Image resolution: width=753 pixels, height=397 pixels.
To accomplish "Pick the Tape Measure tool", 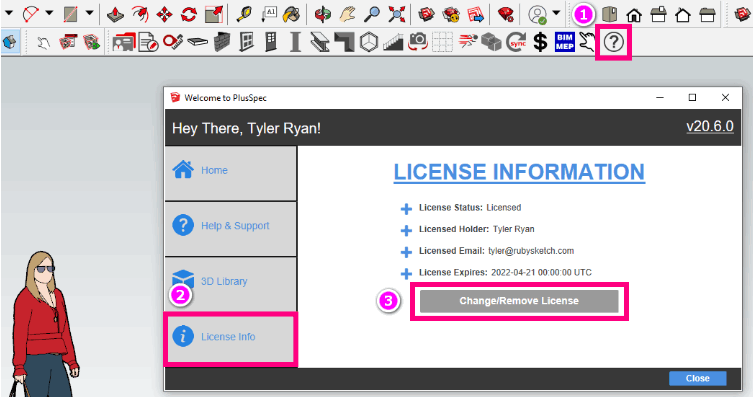I will pos(244,14).
